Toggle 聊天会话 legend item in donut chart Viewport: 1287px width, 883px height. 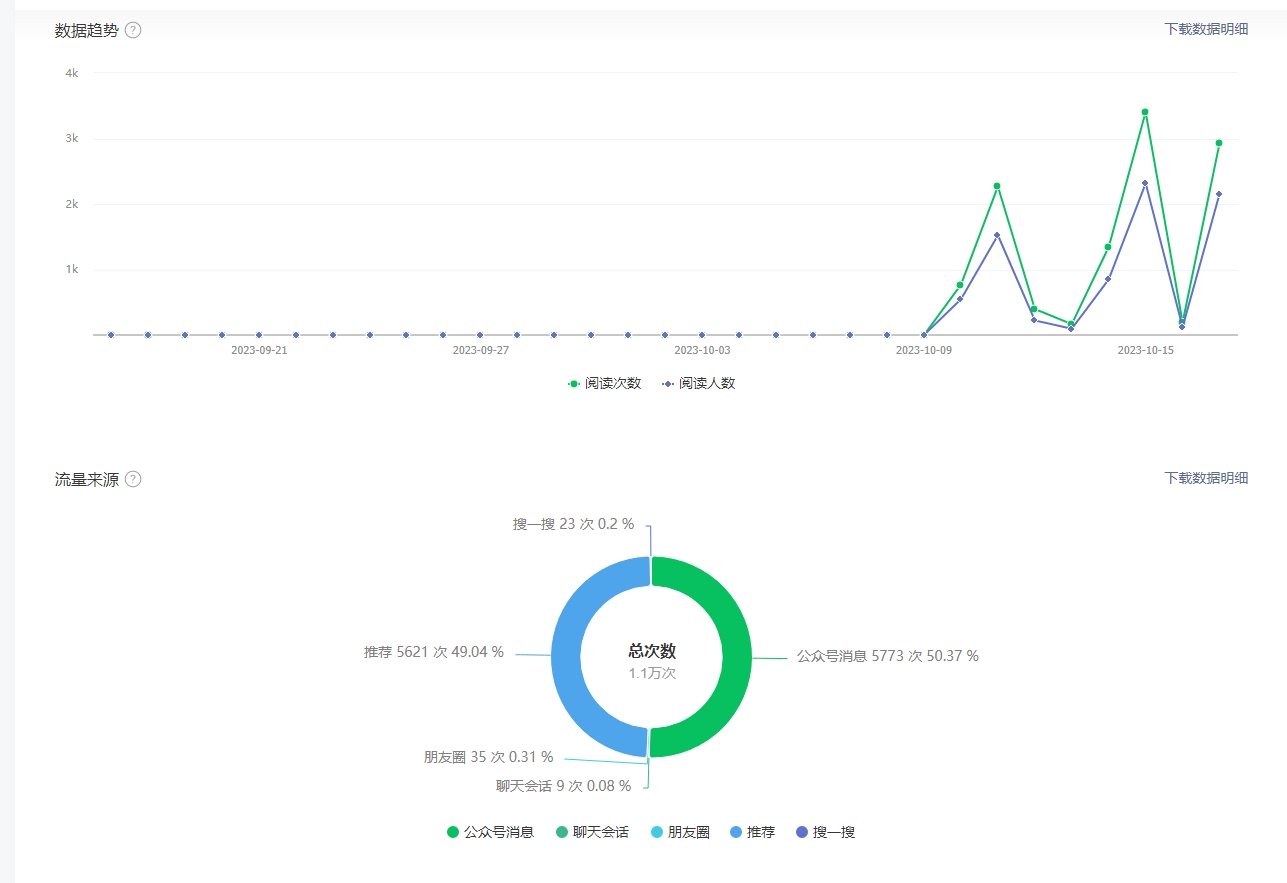tap(592, 832)
